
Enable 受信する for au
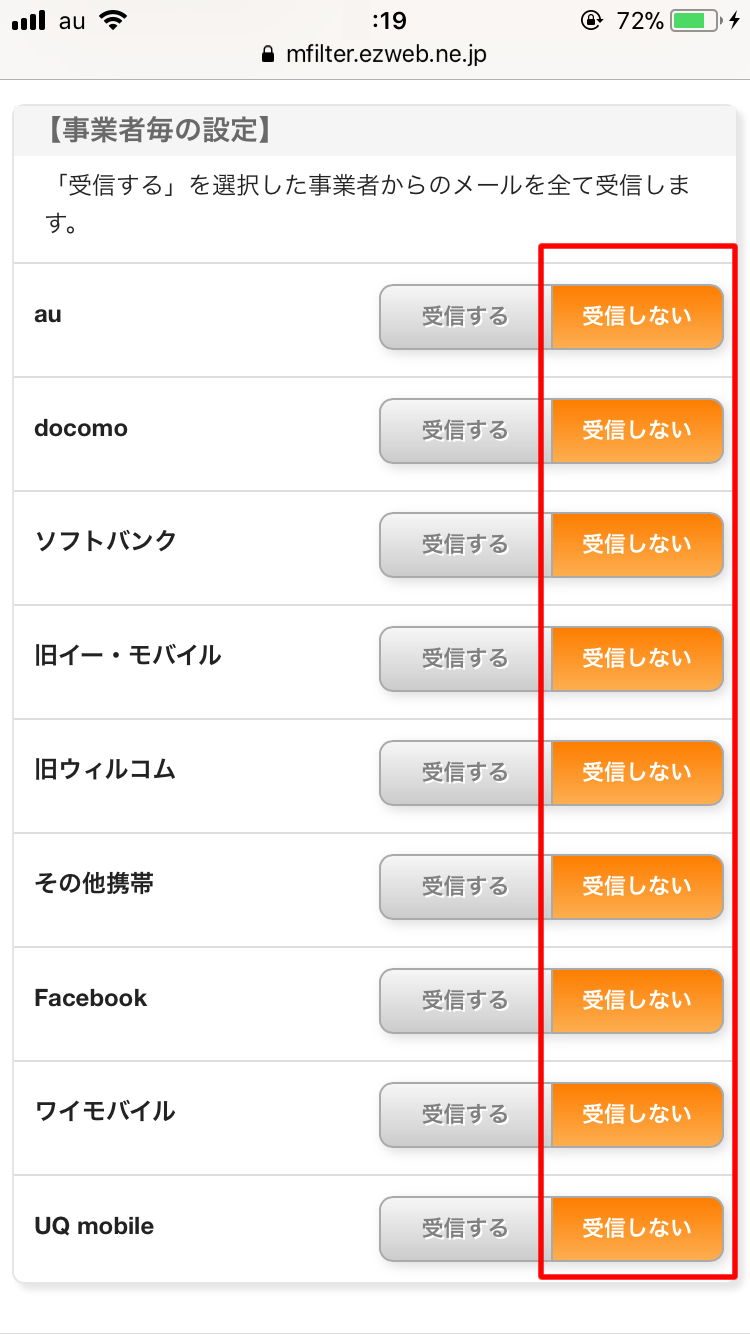465,317
